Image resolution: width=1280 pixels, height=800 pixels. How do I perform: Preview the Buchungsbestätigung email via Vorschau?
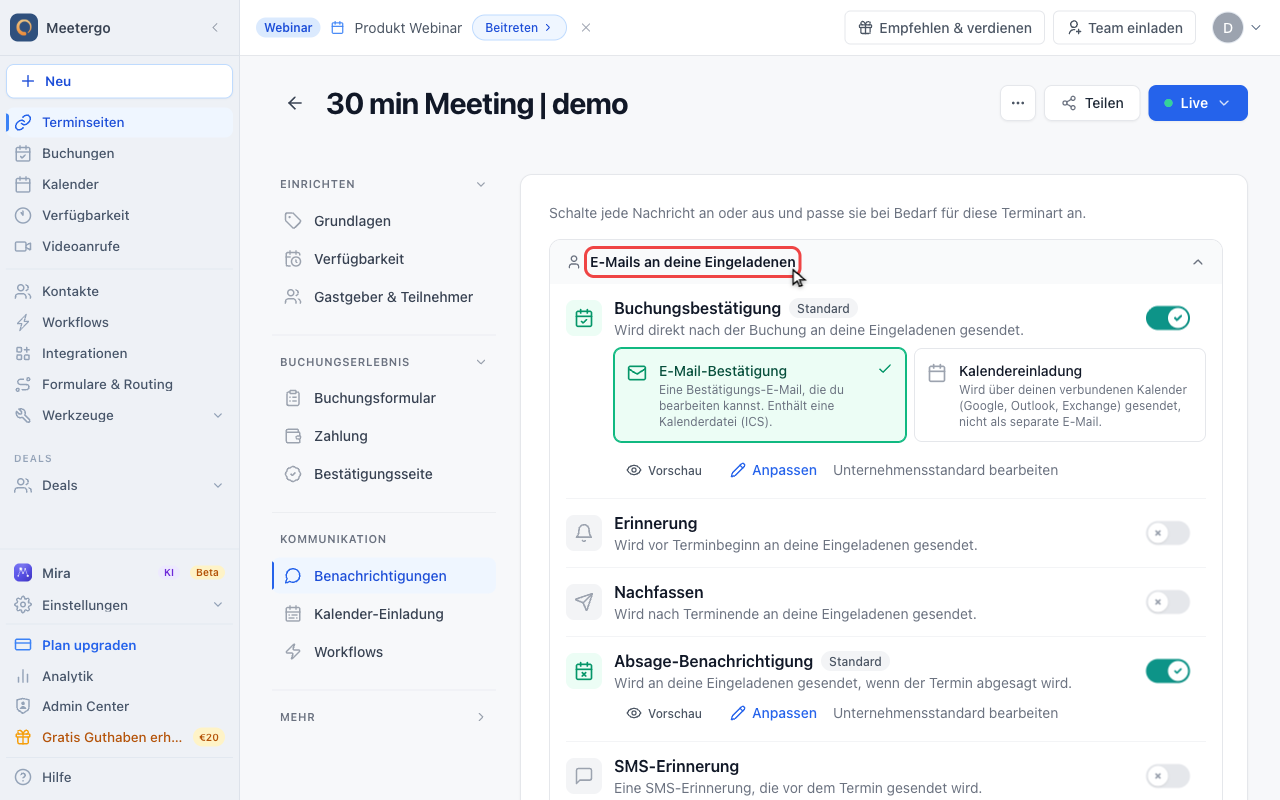point(664,470)
